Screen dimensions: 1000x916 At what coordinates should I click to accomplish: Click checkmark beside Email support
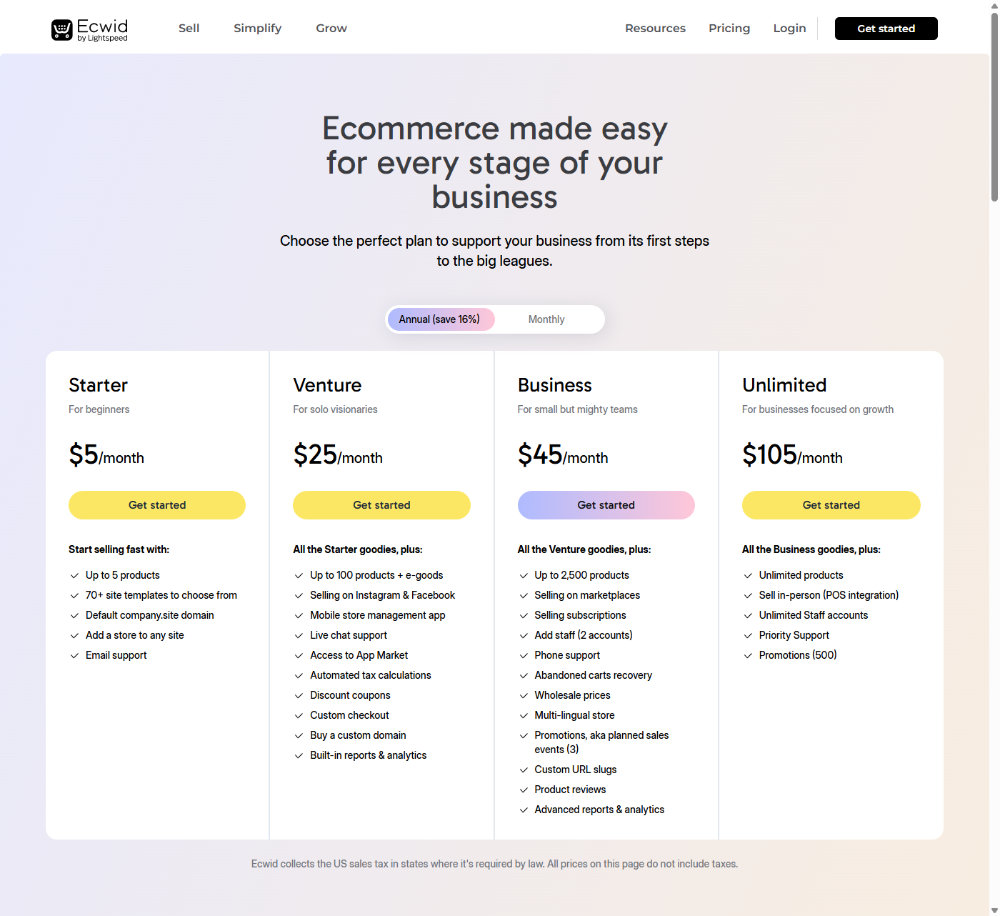pyautogui.click(x=74, y=656)
